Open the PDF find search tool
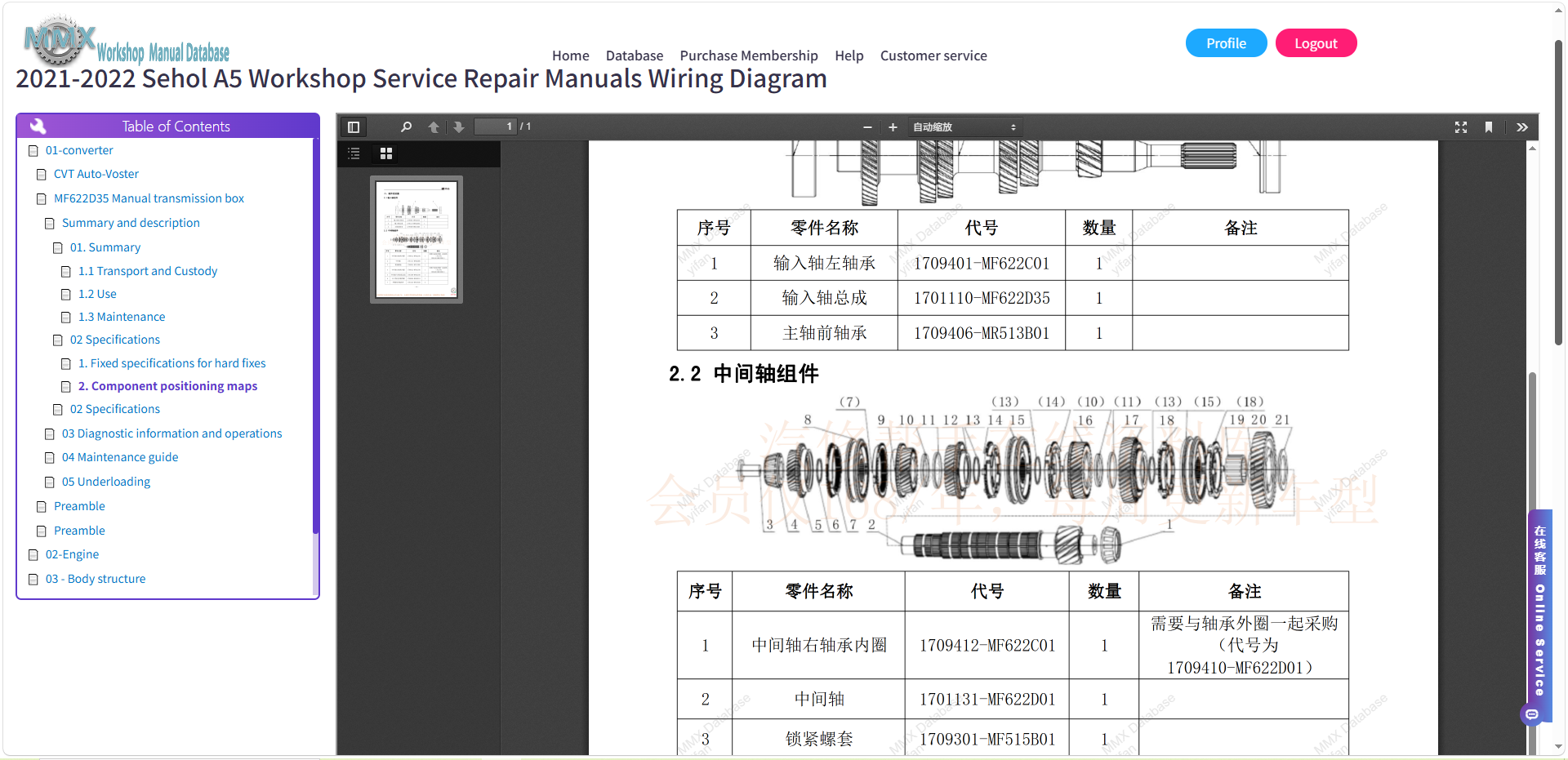The width and height of the screenshot is (1568, 760). click(406, 127)
